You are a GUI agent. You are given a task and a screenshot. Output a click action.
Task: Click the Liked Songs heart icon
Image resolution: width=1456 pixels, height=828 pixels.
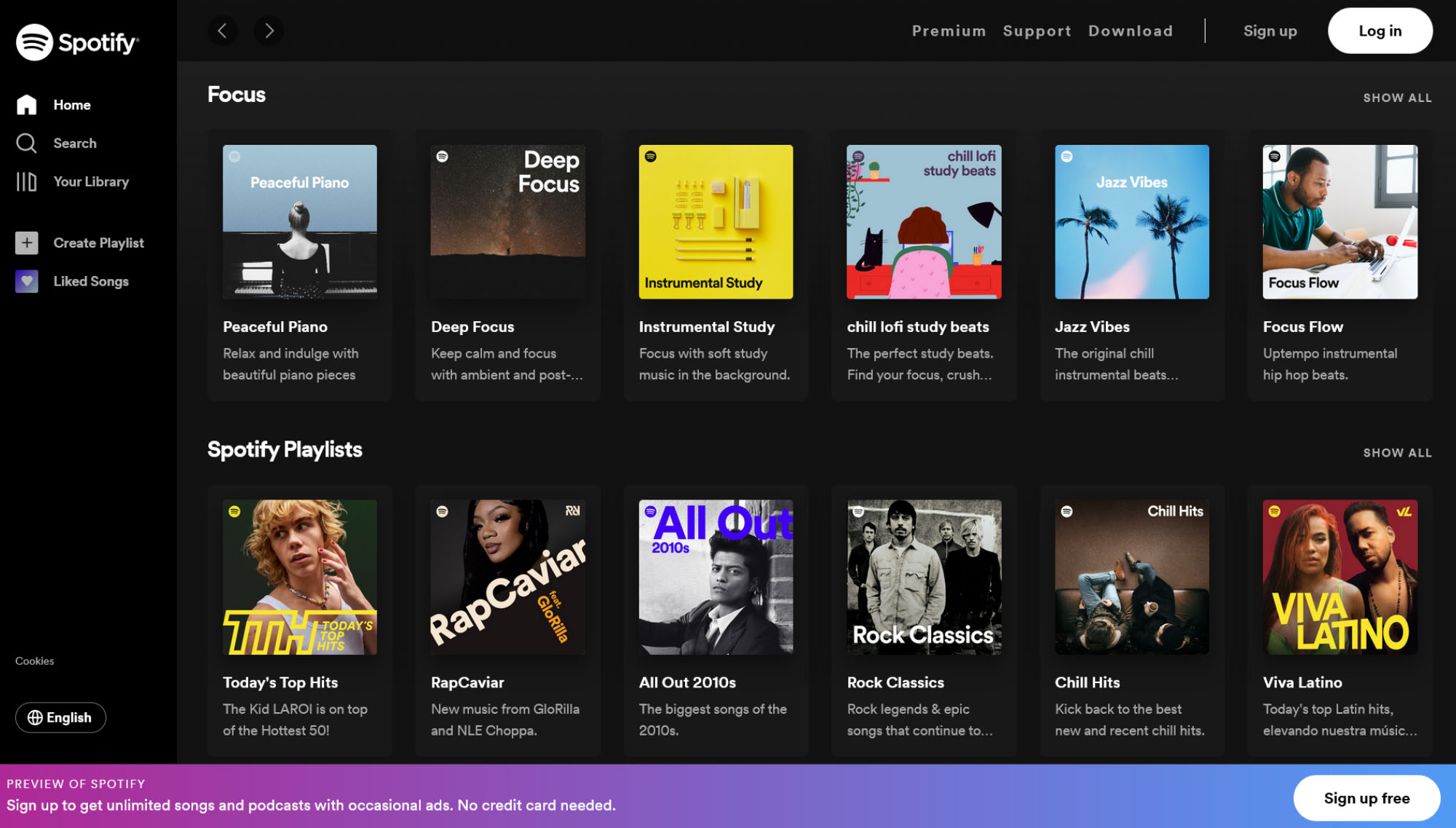pos(26,281)
